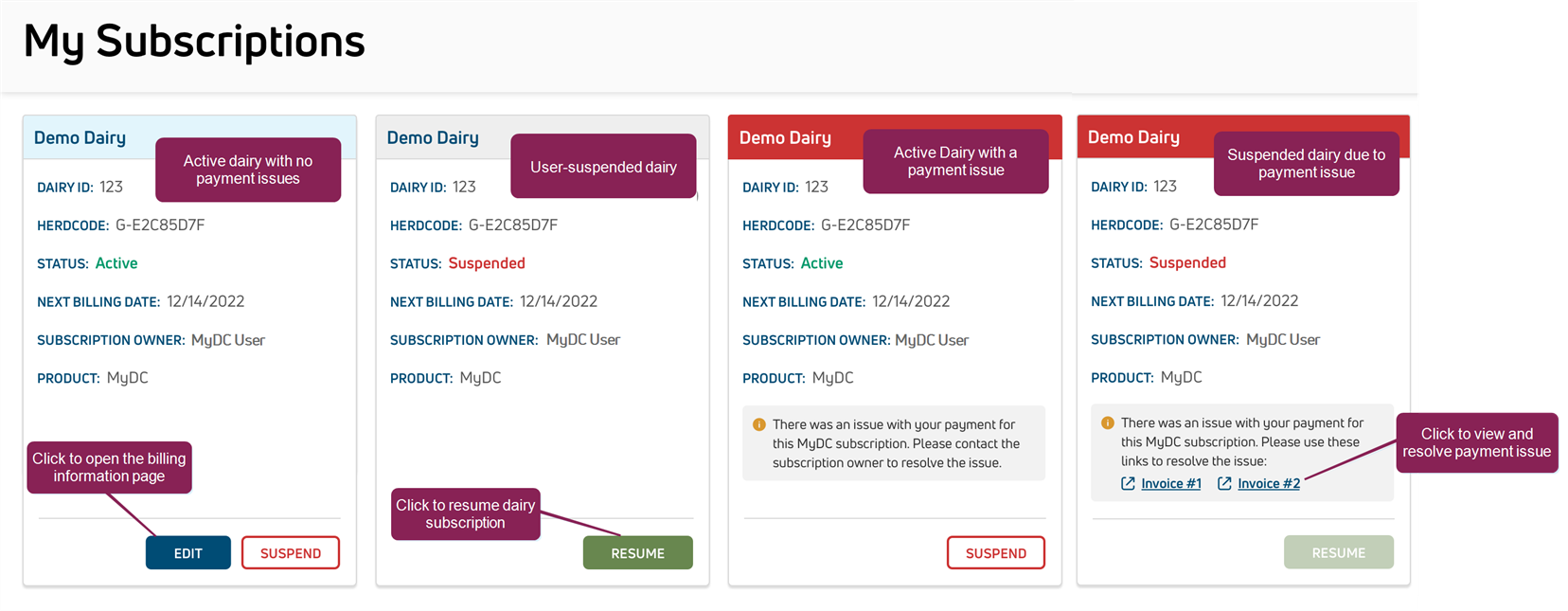Screen dimensions: 1568x611
Task: Click the 'User-suspended dairy' callout label
Action: [603, 167]
